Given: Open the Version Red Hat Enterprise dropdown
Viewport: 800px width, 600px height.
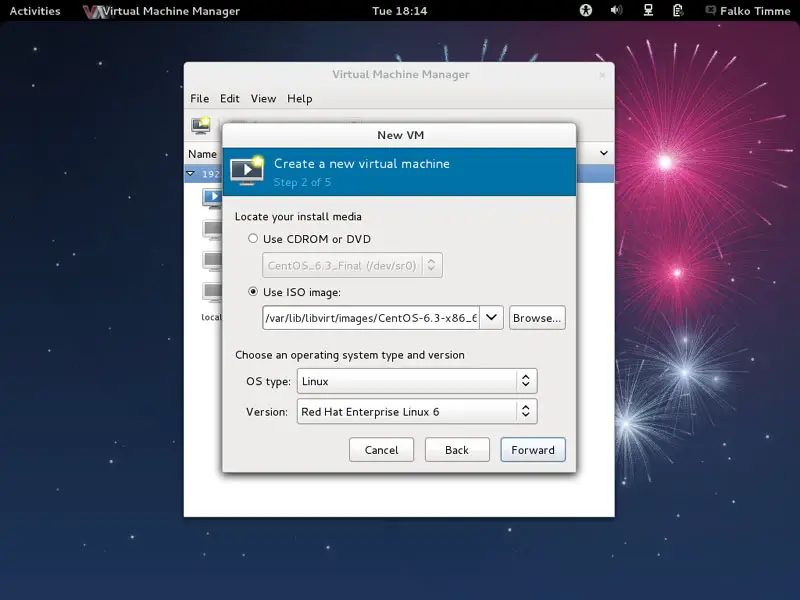Looking at the screenshot, I should point(417,412).
